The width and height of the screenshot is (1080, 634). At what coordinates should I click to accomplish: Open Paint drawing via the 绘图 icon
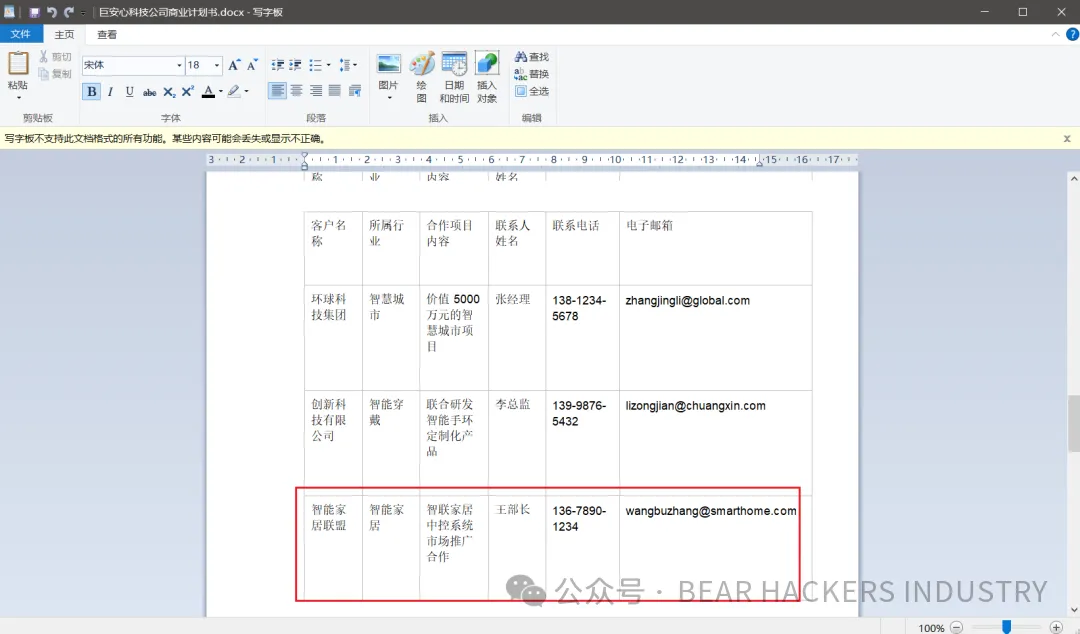click(x=421, y=66)
